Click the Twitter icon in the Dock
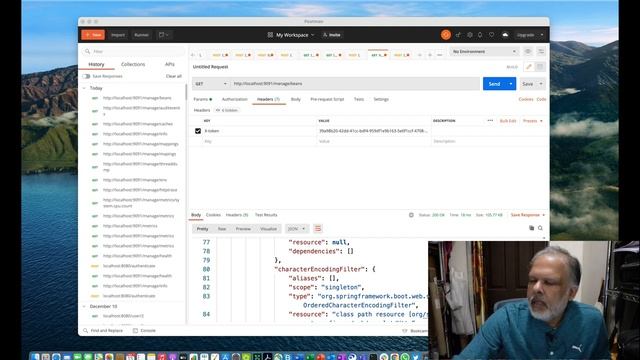This screenshot has width=640, height=360. pos(416,357)
